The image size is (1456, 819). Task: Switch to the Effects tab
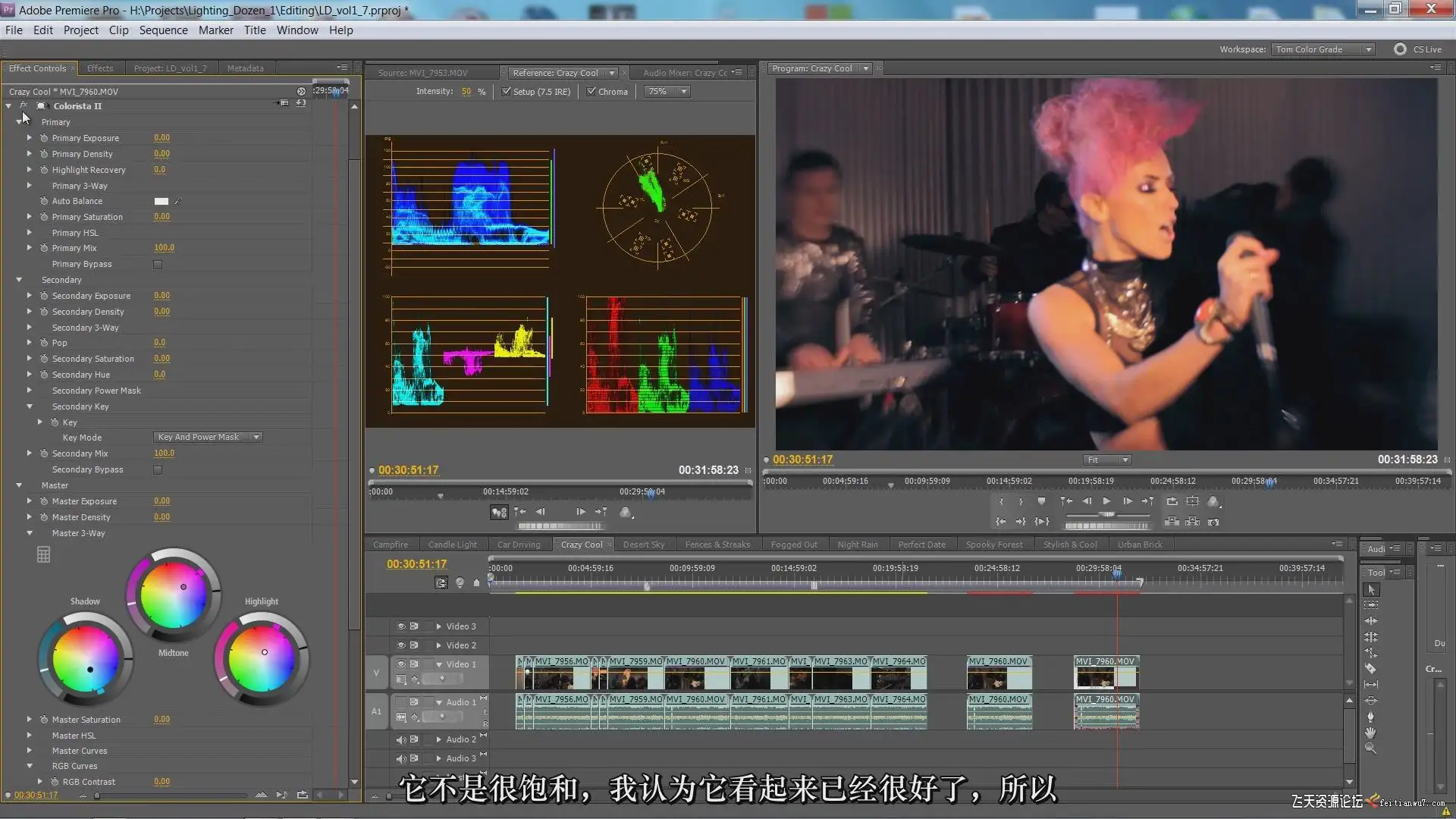click(100, 68)
